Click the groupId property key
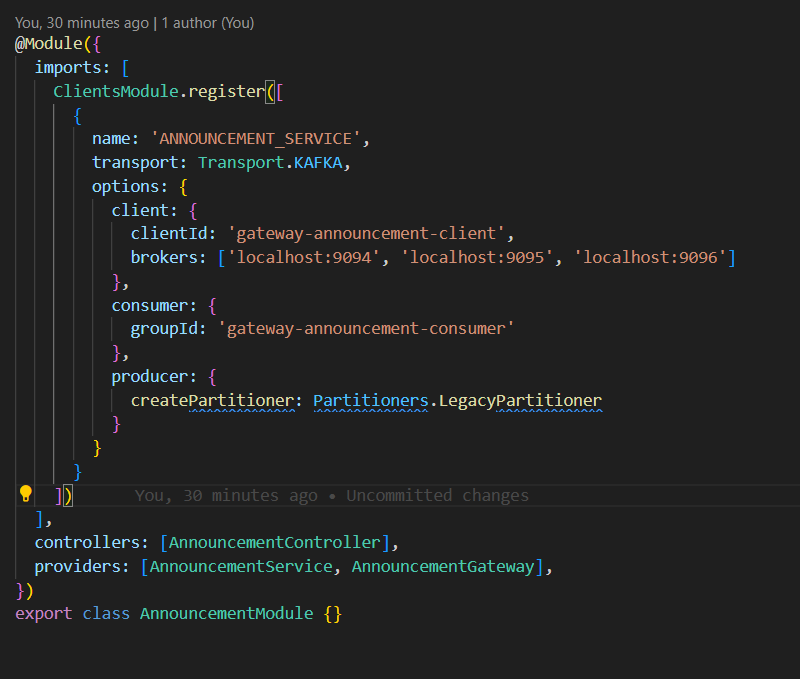Screen dimensions: 800x679 (x=164, y=329)
